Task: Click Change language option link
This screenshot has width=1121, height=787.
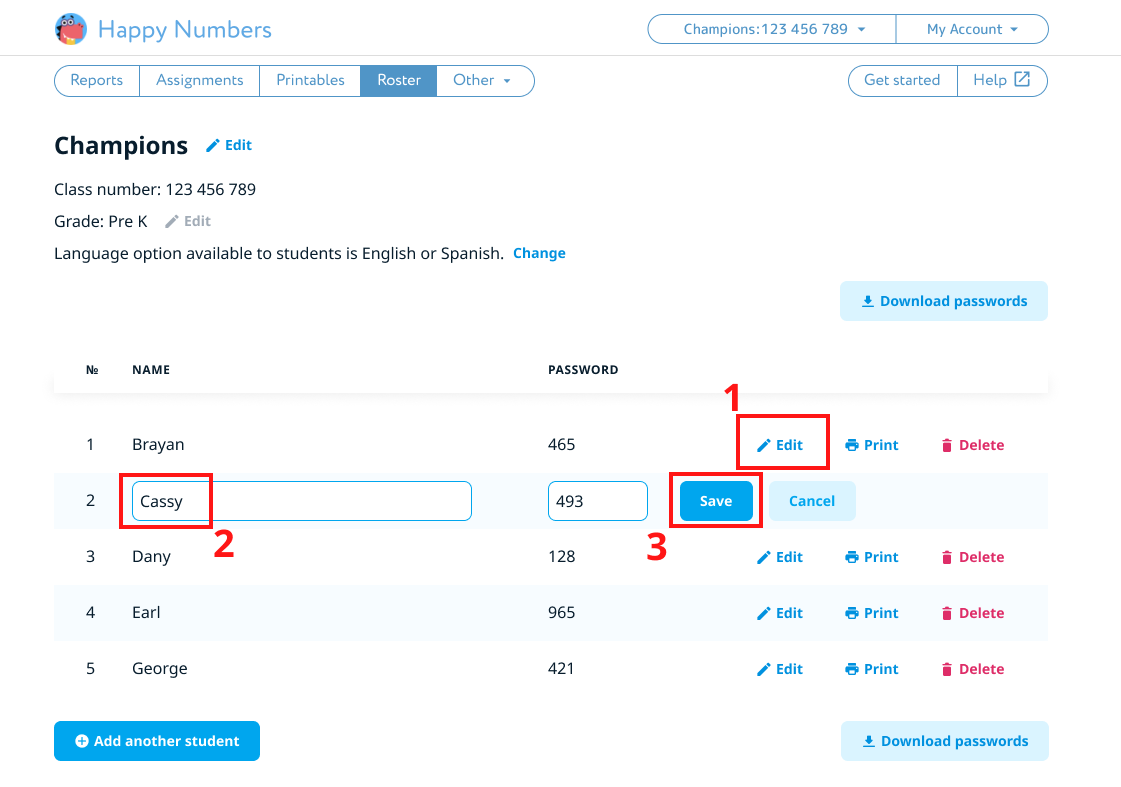Action: [x=539, y=253]
